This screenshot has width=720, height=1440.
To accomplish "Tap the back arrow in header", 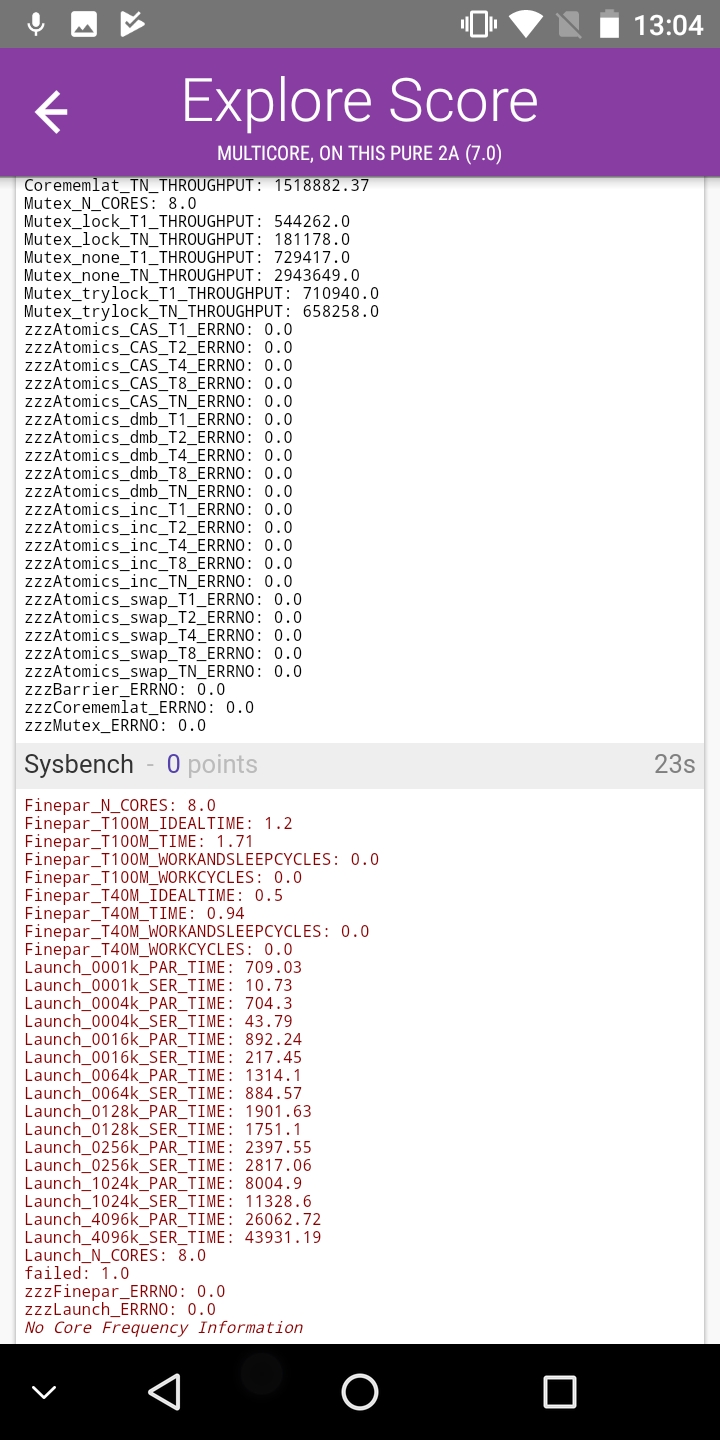I will (x=51, y=112).
